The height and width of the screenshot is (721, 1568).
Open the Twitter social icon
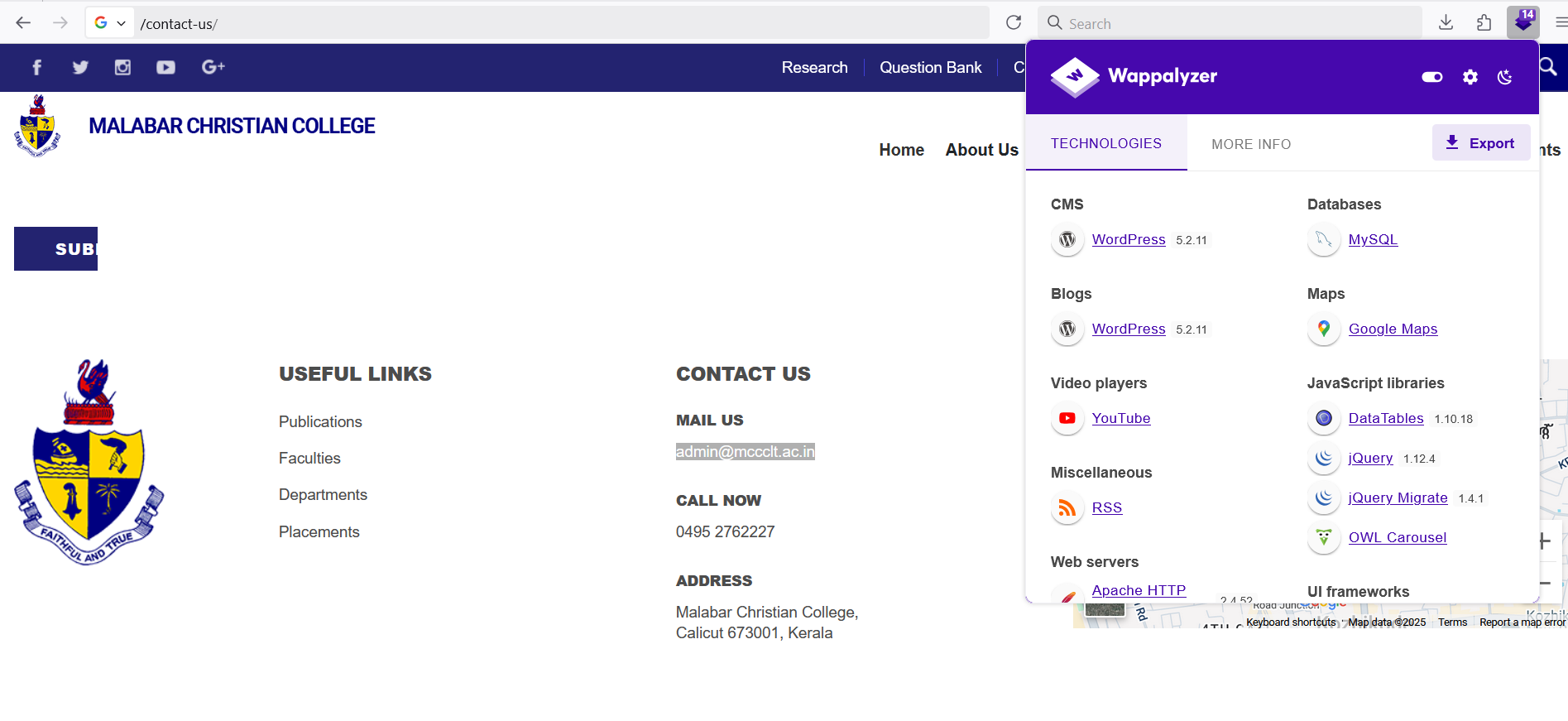coord(80,68)
